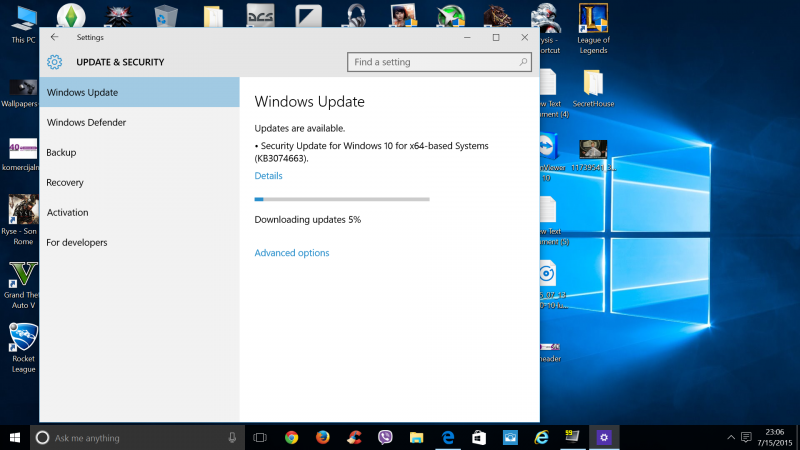Open Viber from the taskbar
Viewport: 800px width, 450px height.
[x=385, y=438]
